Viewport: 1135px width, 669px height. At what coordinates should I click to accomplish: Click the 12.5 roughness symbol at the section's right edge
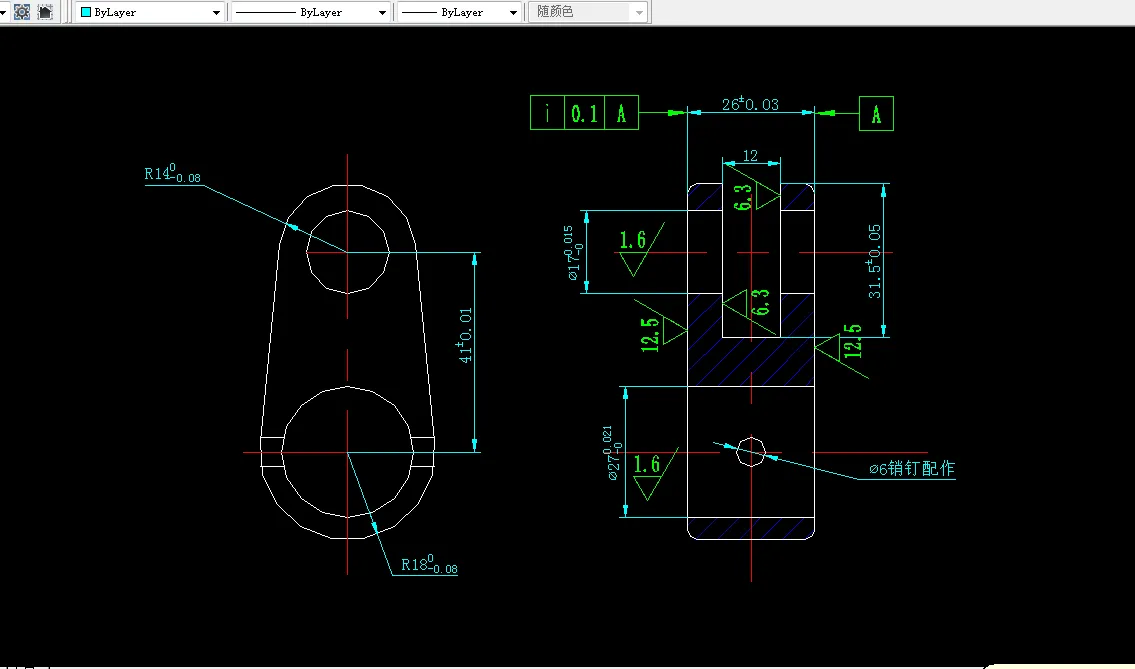click(843, 350)
